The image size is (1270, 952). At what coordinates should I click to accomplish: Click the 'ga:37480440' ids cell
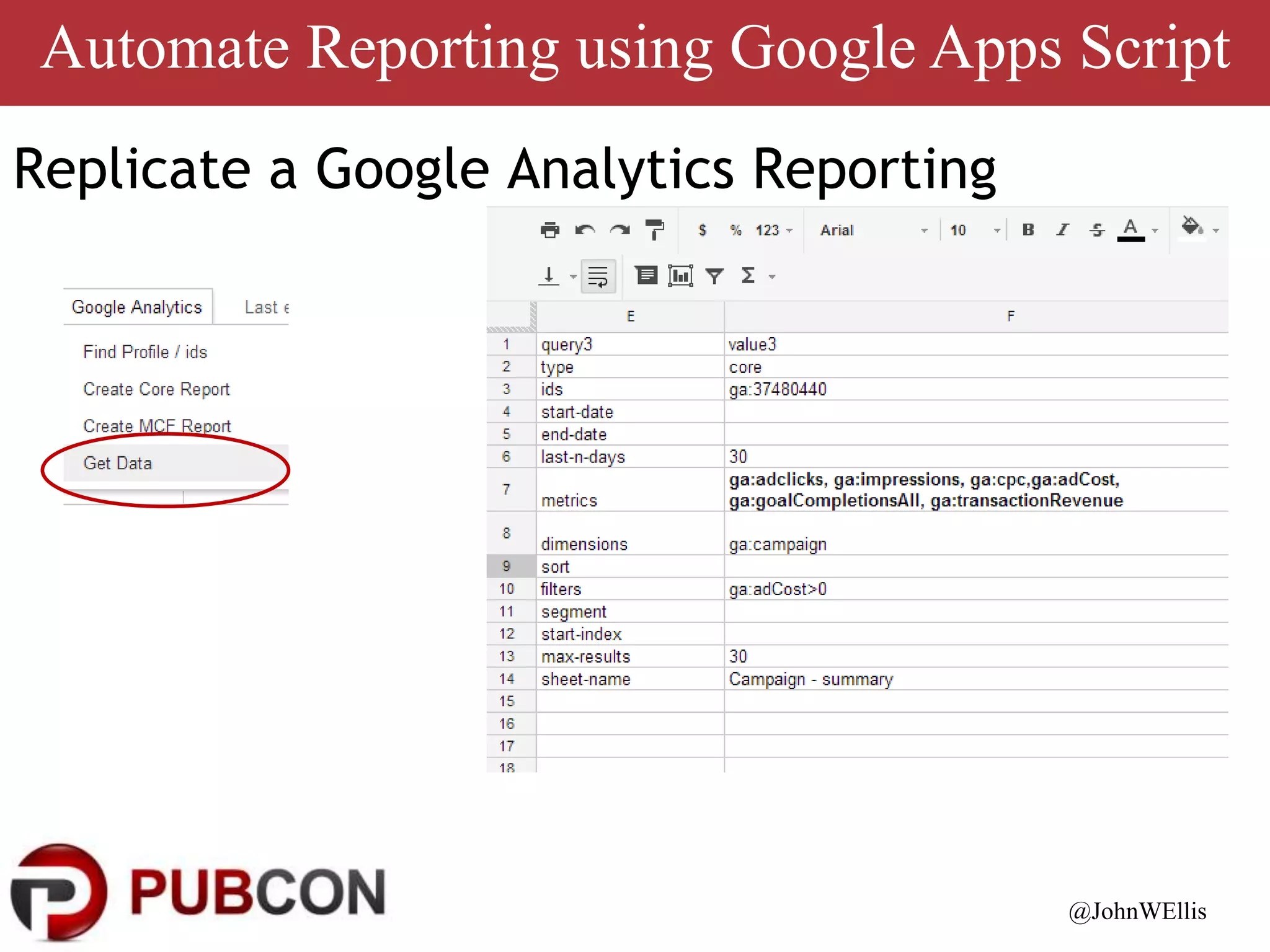tap(976, 389)
